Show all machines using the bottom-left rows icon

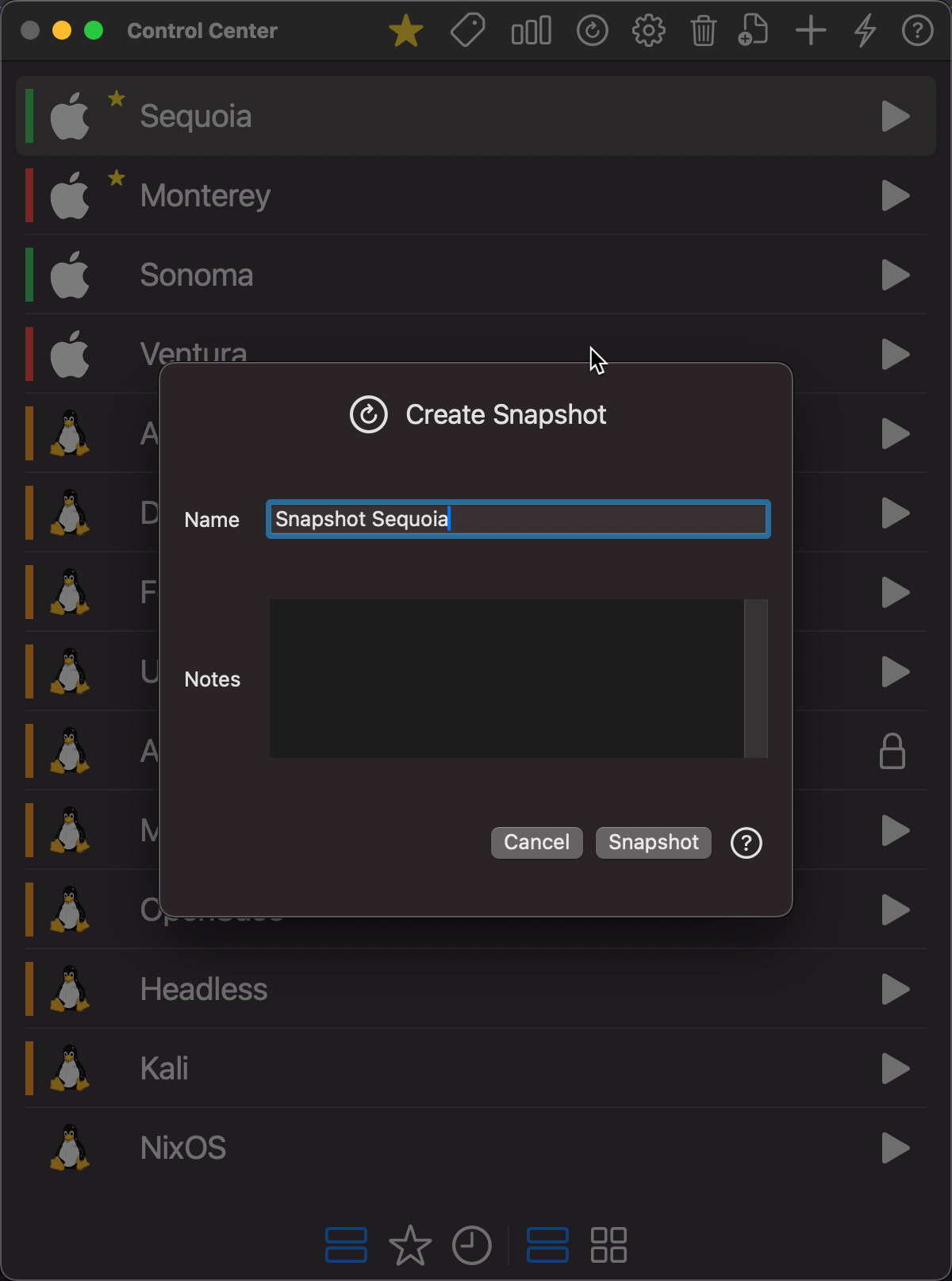(x=346, y=1244)
